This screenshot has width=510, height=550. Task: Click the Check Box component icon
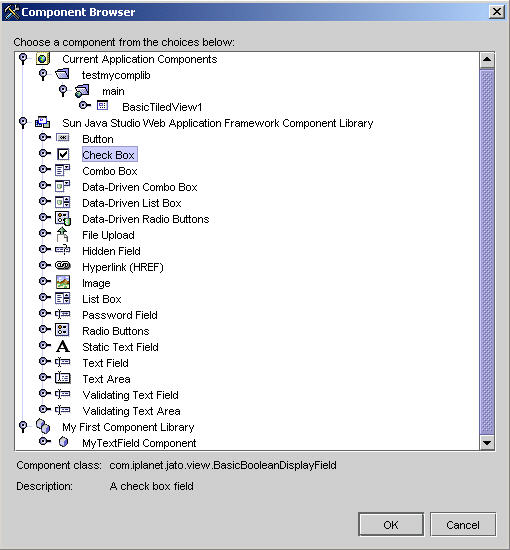coord(63,154)
